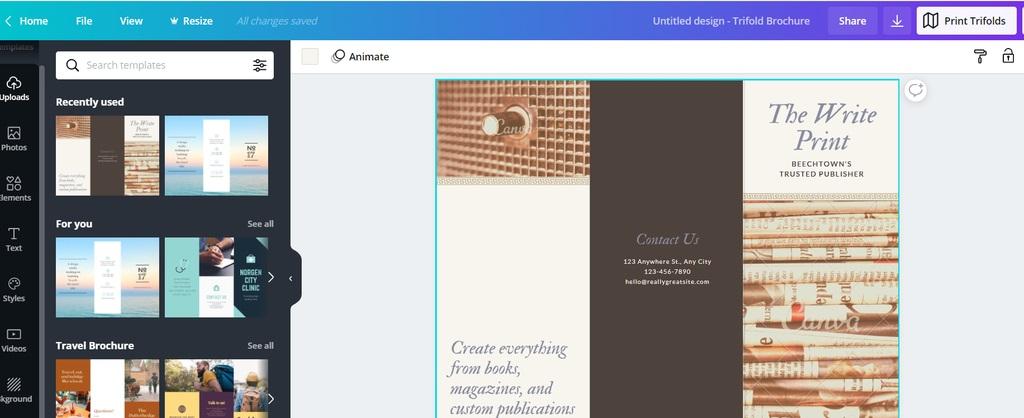
Task: Select the Contact Us heading
Action: coord(667,240)
